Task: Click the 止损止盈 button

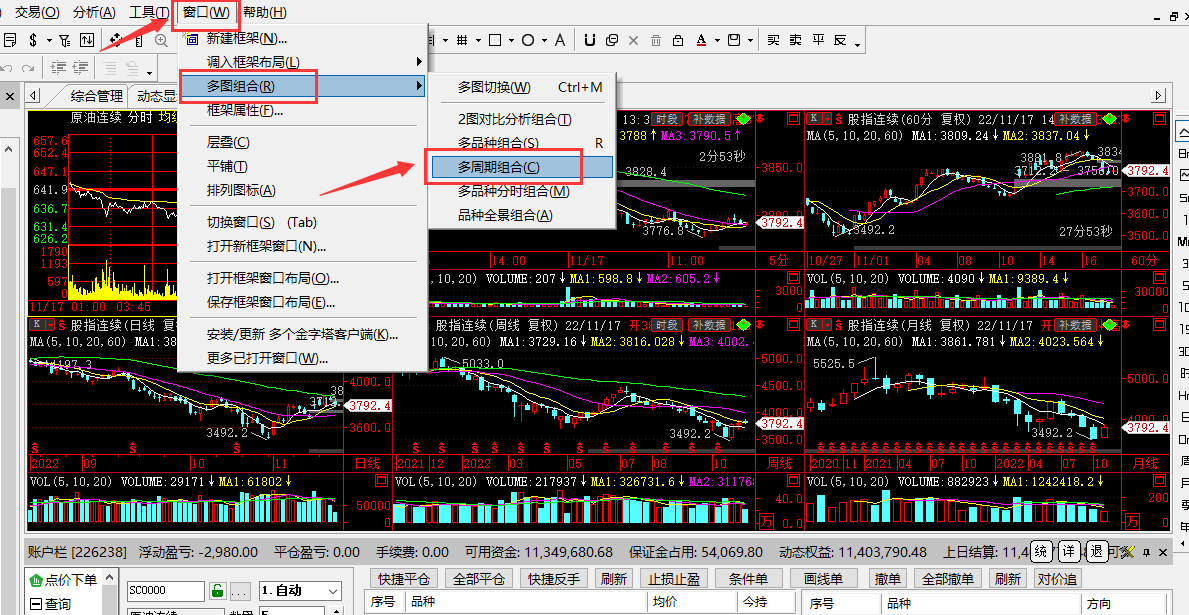Action: click(x=673, y=579)
